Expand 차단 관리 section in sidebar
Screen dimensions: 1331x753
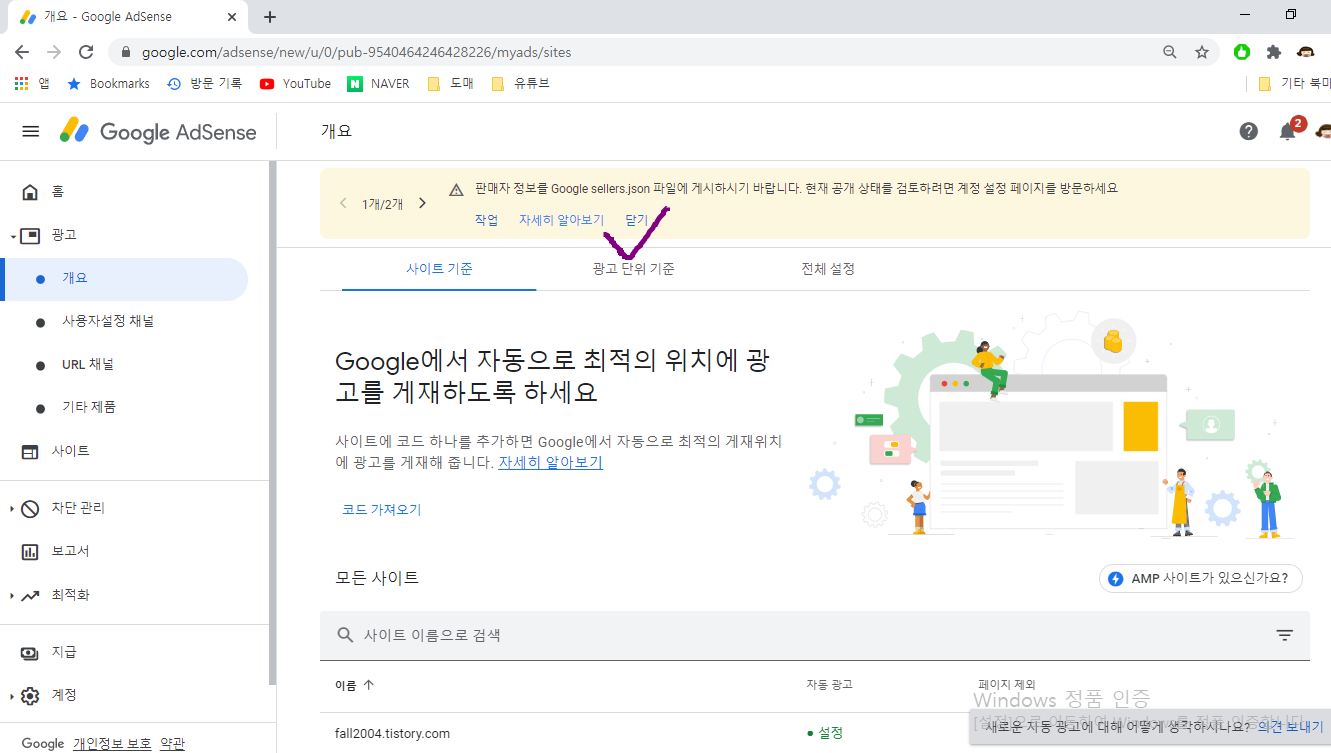point(12,509)
